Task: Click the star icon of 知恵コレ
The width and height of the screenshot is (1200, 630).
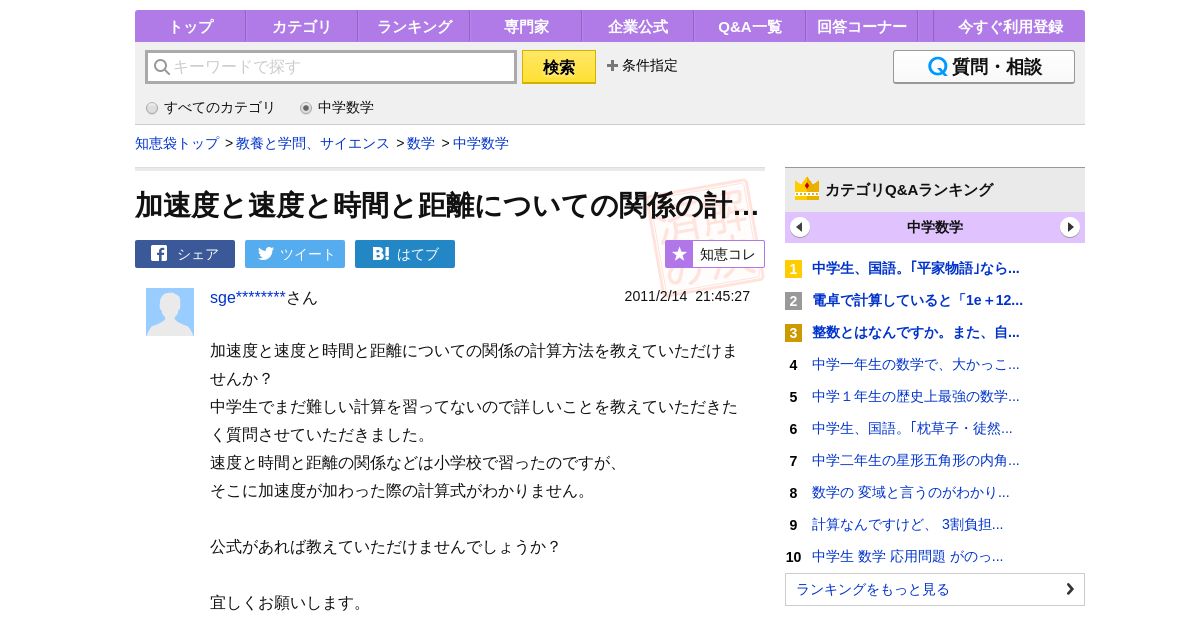Action: (679, 254)
